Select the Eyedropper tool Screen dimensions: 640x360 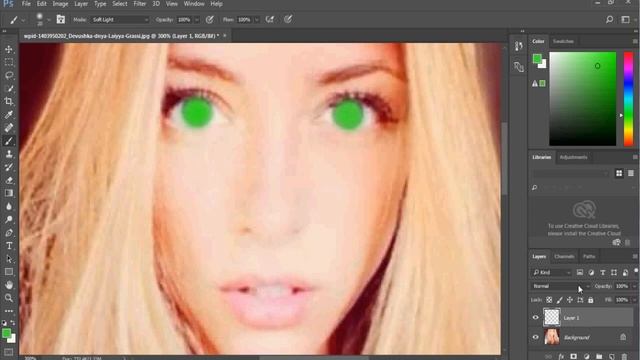9,115
